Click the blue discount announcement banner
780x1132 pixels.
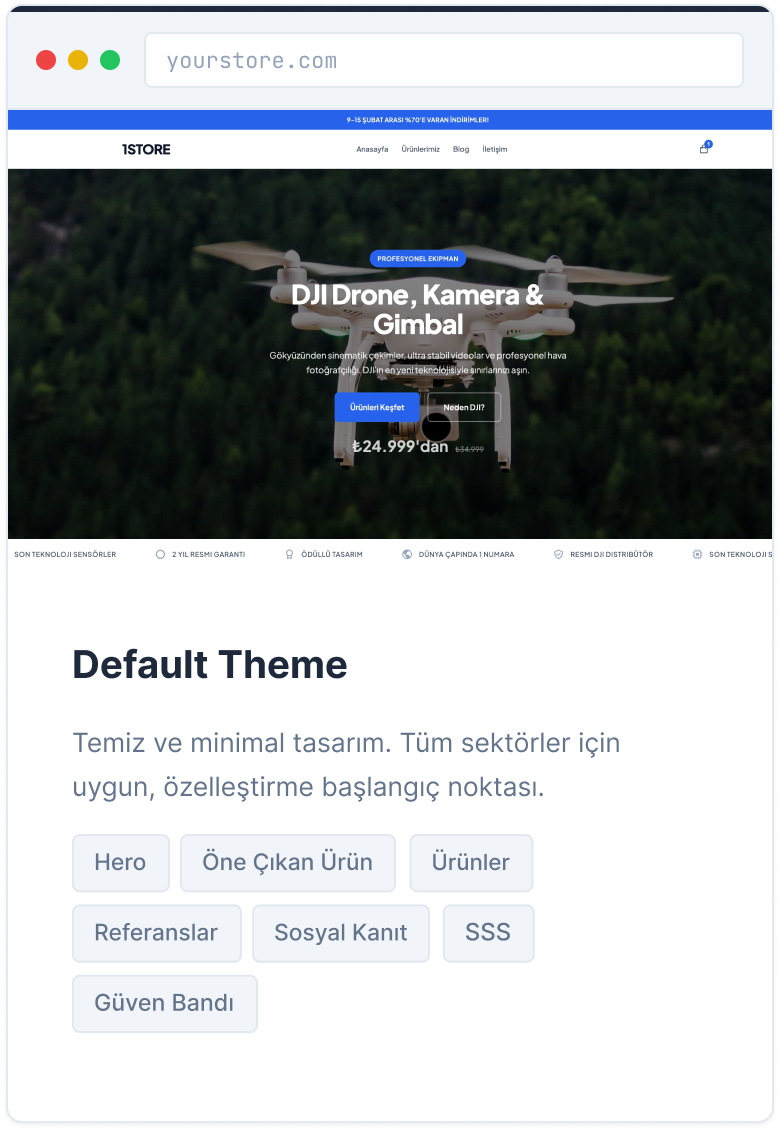click(x=390, y=120)
